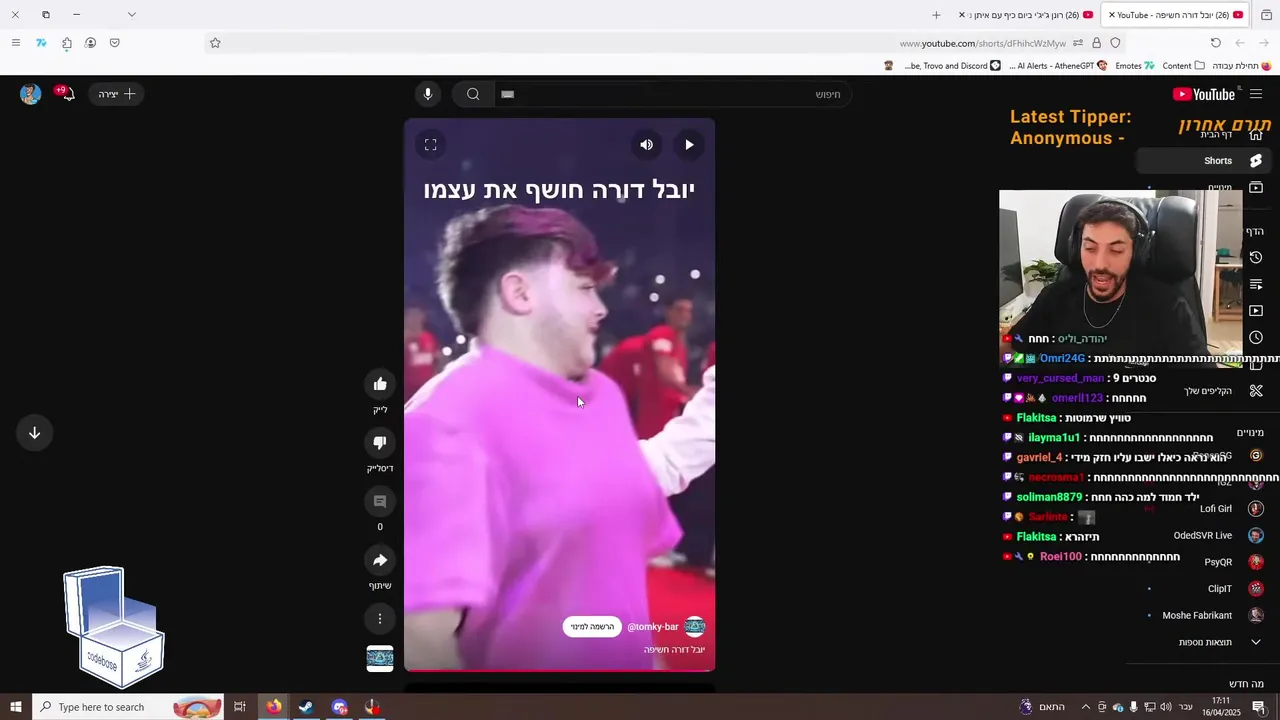Bookmark this page with star icon

tap(215, 43)
